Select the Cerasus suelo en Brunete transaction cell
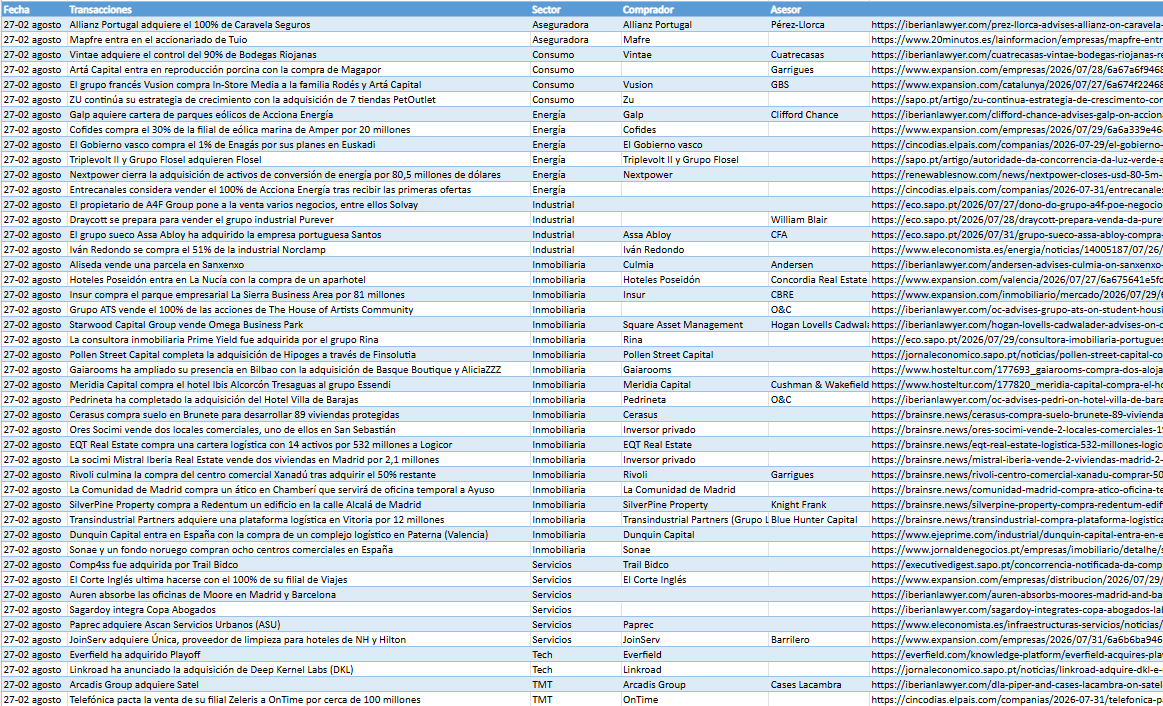Viewport: 1163px width, 706px height. click(298, 415)
